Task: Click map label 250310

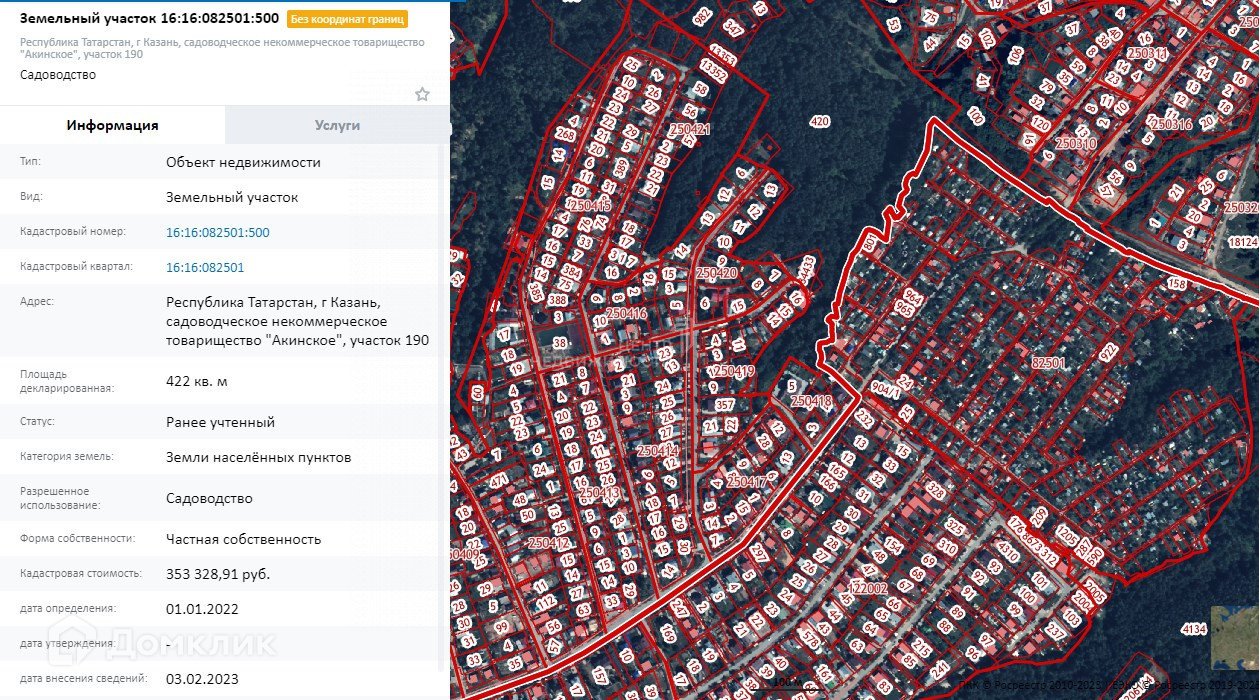Action: tap(1076, 144)
